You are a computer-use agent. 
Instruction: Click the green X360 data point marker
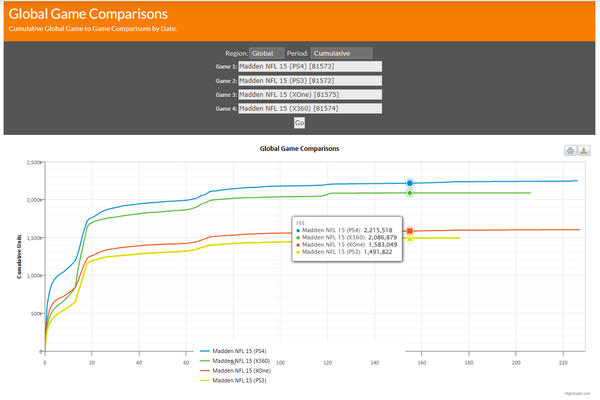coord(410,193)
